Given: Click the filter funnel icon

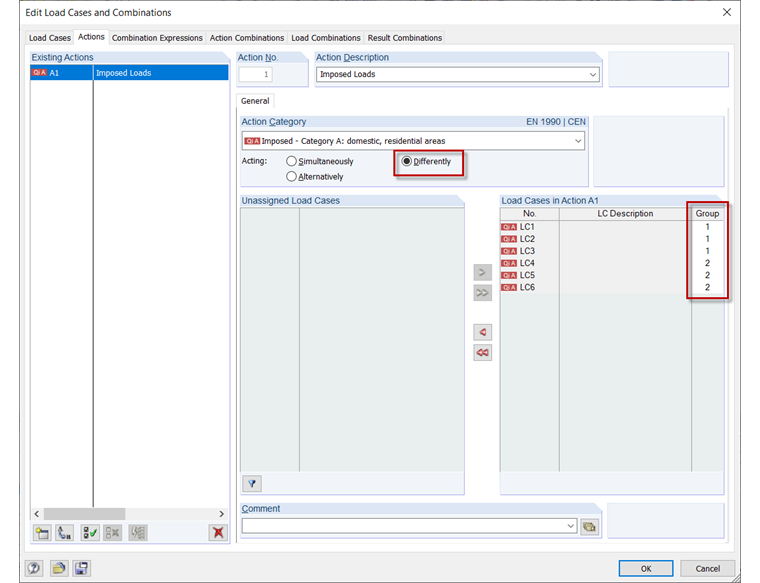Looking at the screenshot, I should [x=252, y=483].
